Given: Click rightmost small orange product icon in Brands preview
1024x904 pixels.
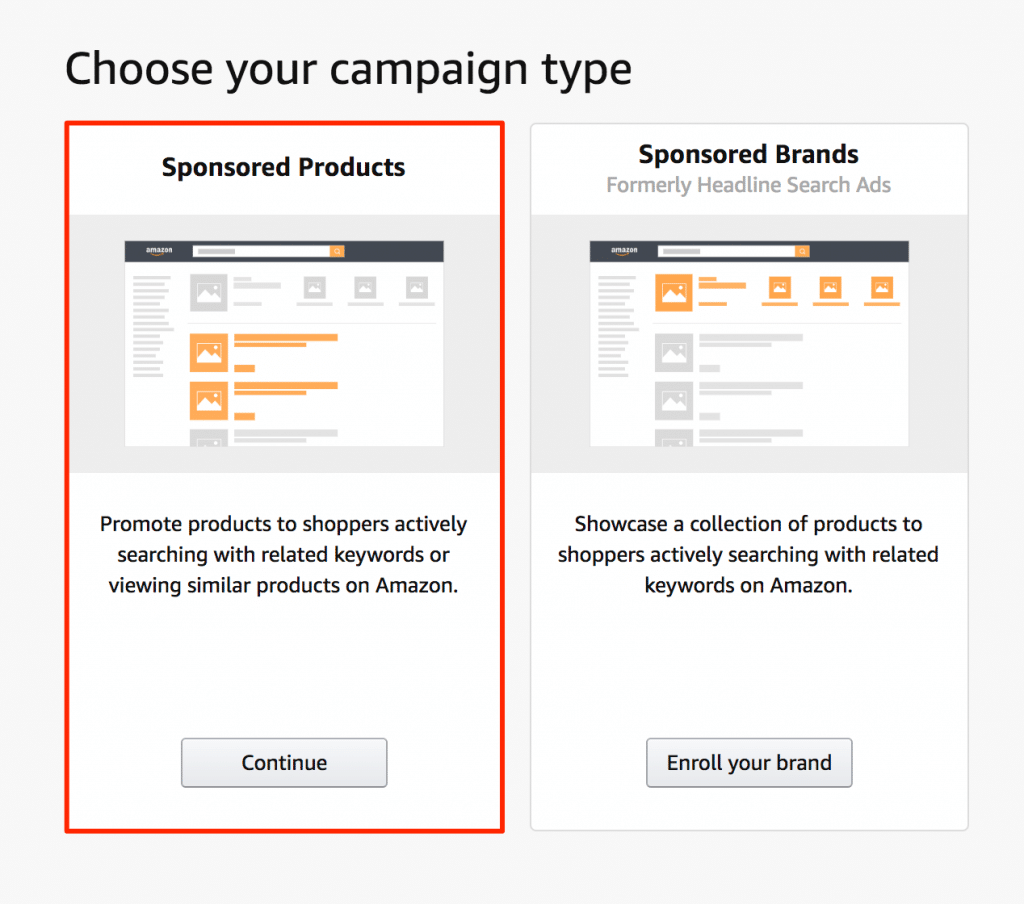Looking at the screenshot, I should (883, 289).
